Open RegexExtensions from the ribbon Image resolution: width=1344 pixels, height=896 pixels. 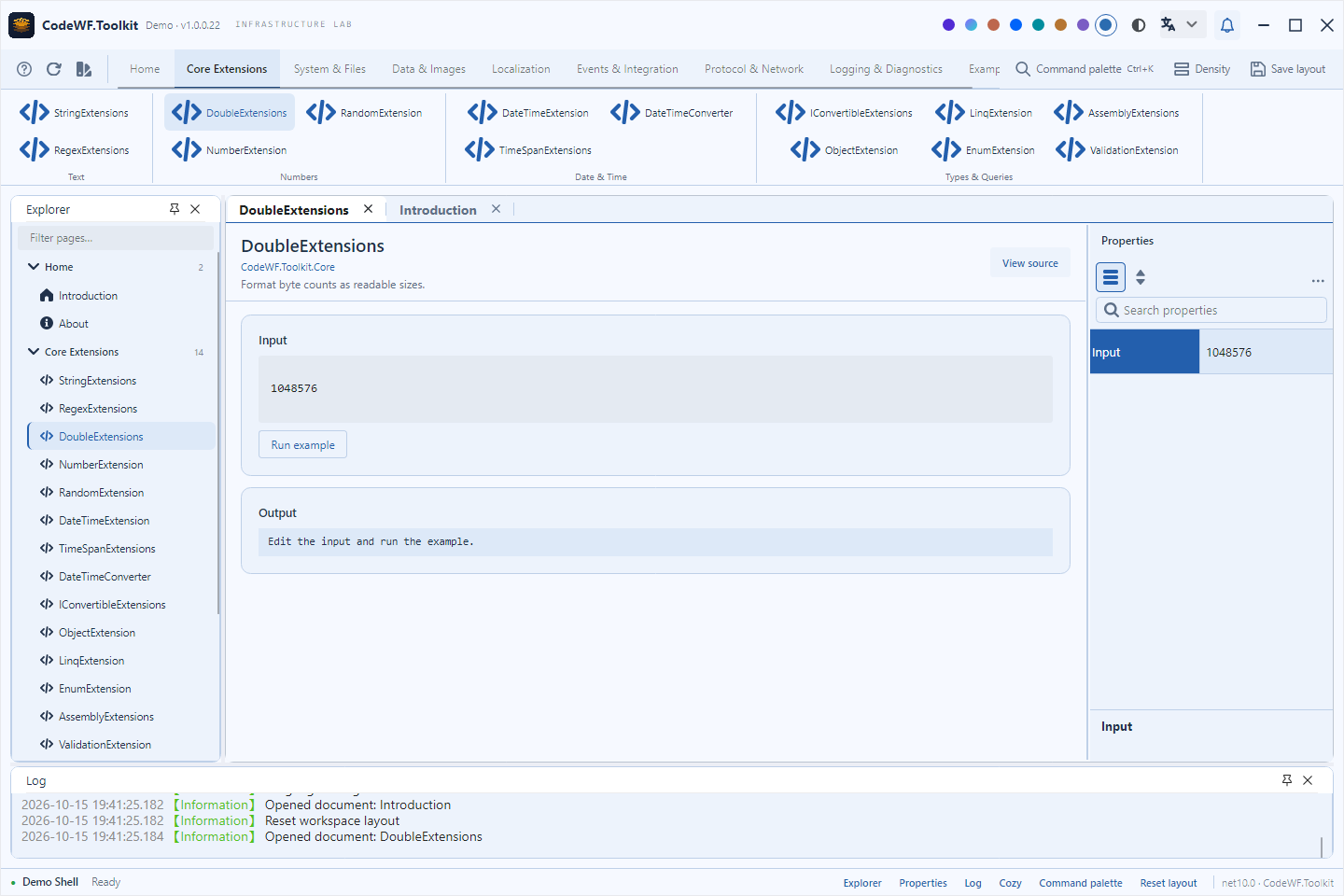75,150
